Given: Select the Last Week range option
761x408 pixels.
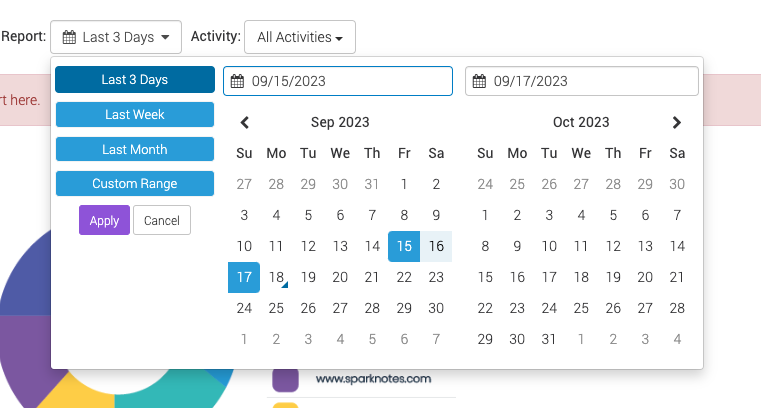Looking at the screenshot, I should pos(135,114).
